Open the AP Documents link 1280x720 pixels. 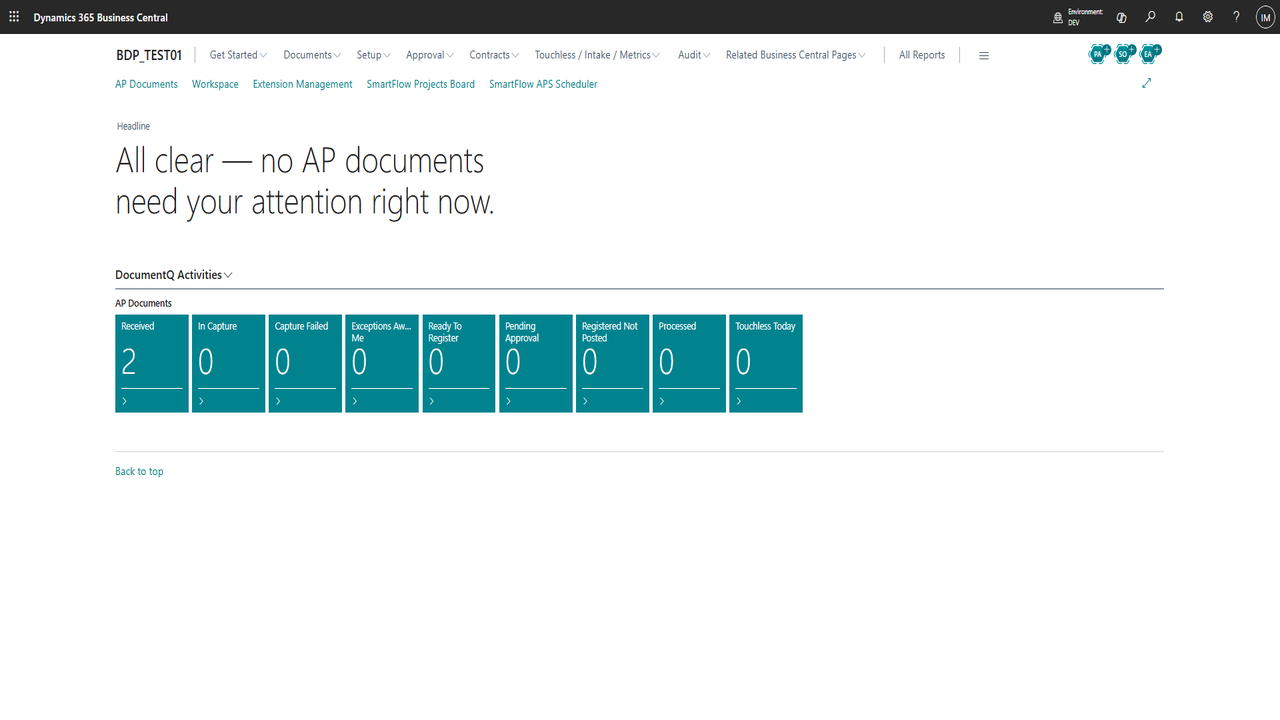(x=146, y=84)
